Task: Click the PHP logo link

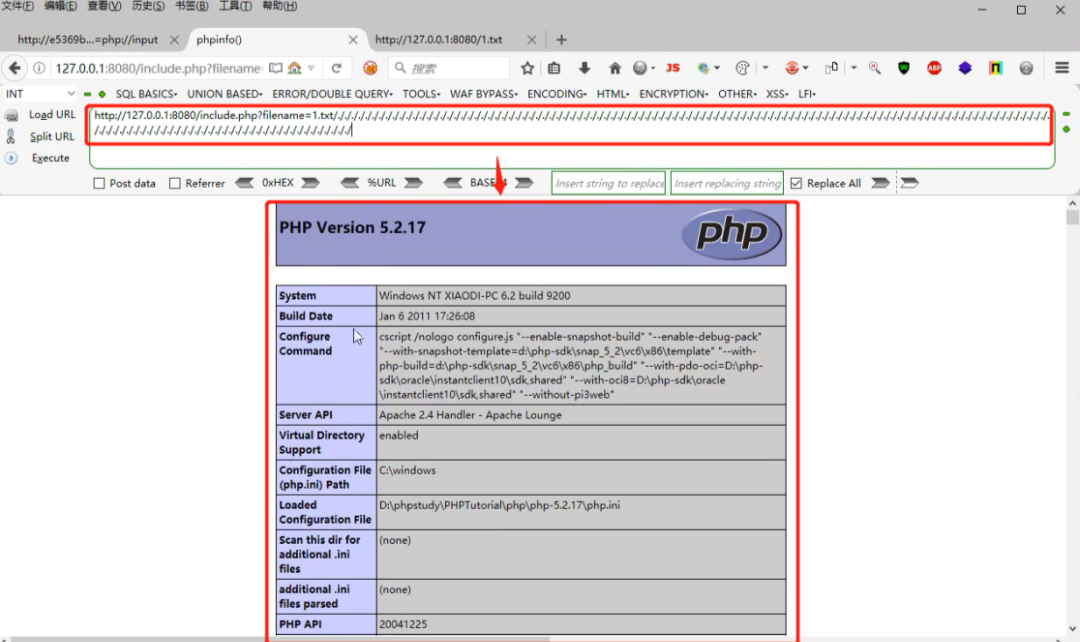Action: [x=731, y=234]
